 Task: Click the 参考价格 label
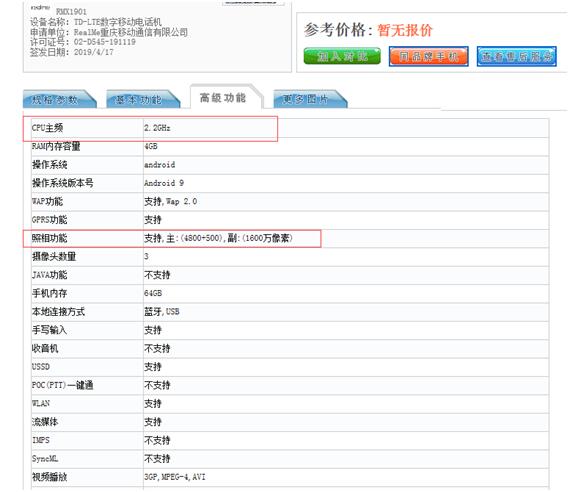338,30
